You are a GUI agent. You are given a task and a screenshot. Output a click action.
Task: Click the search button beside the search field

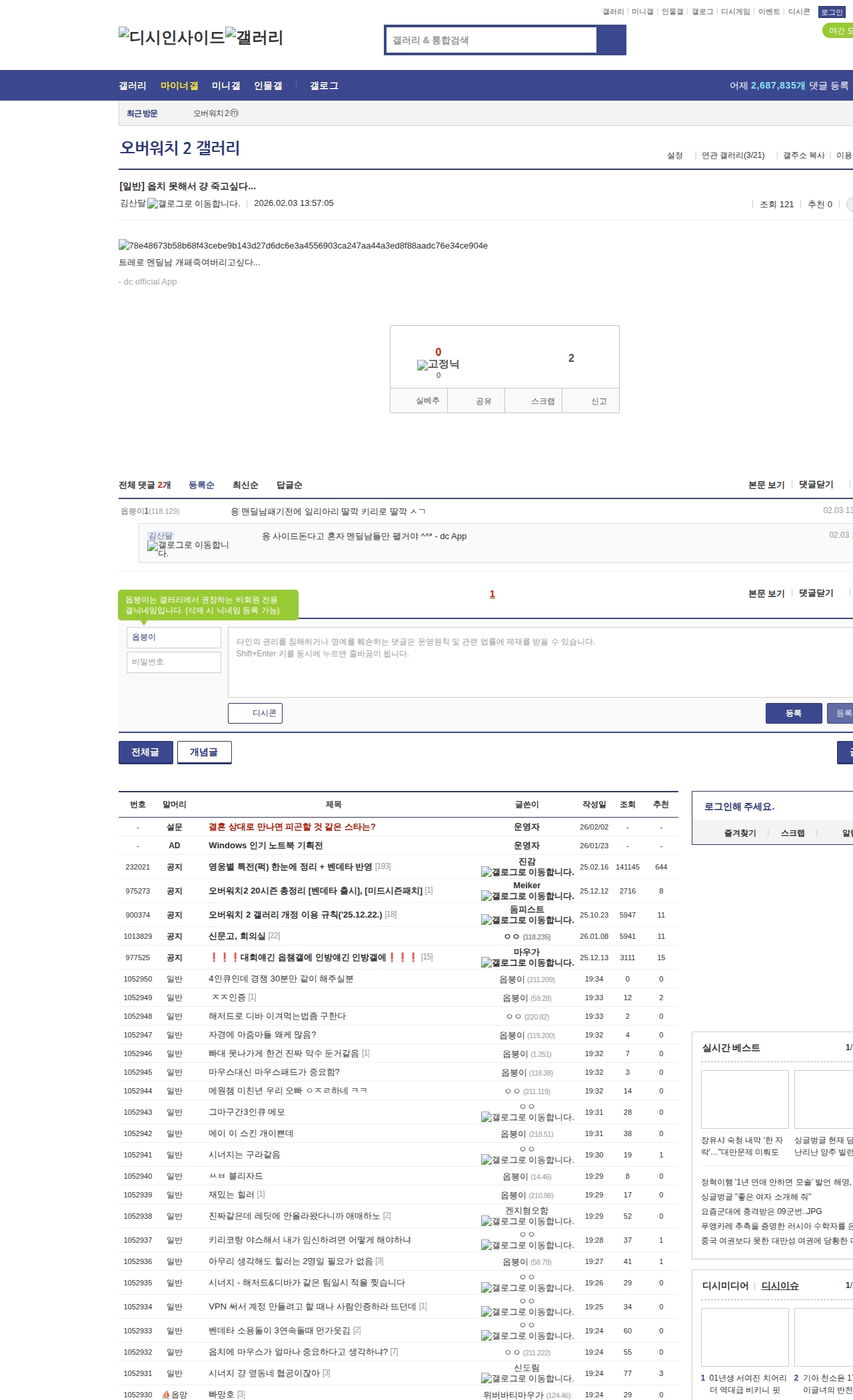[x=611, y=40]
